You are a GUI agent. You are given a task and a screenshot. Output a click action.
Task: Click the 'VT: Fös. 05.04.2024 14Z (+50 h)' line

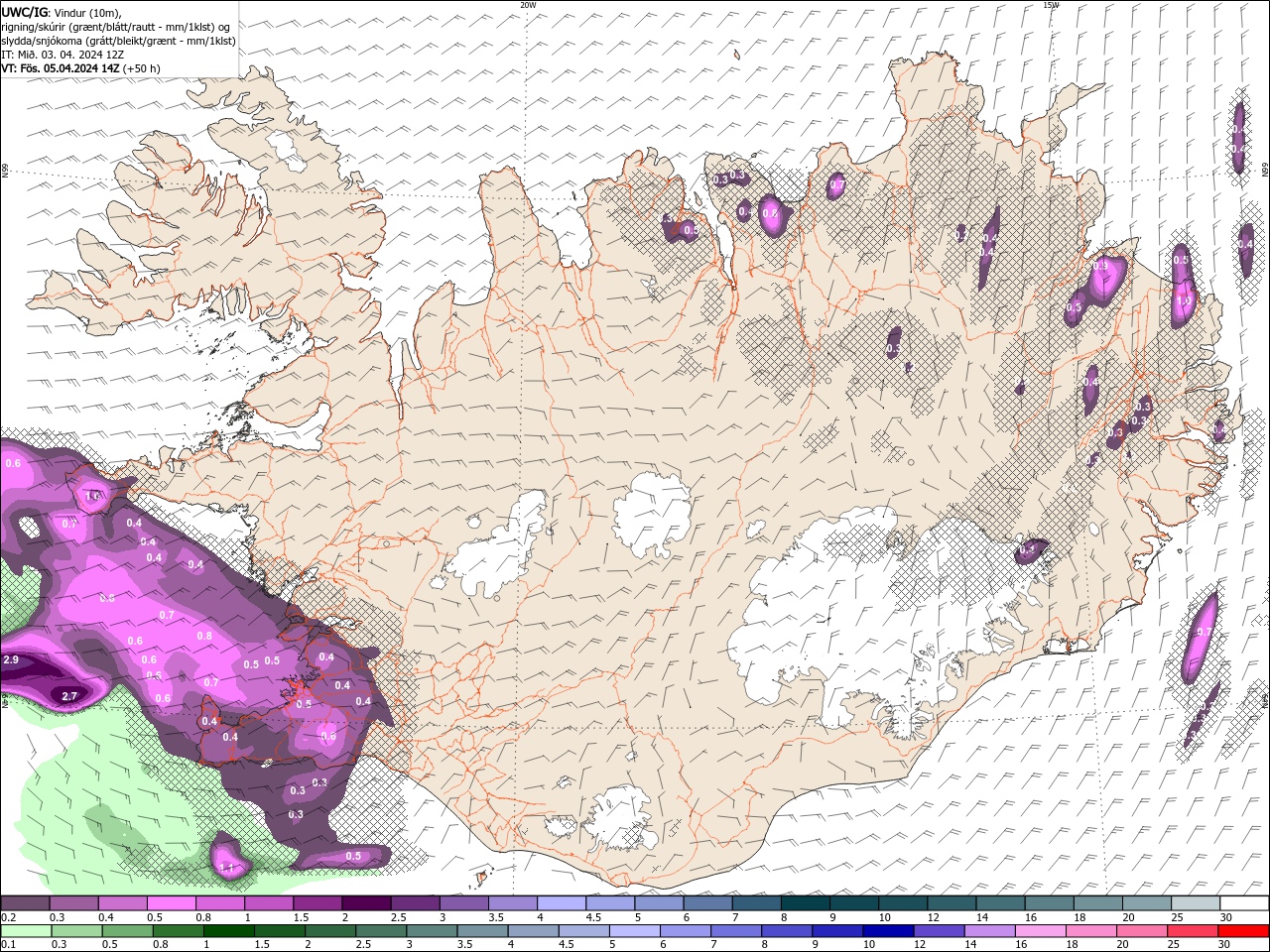pyautogui.click(x=80, y=68)
